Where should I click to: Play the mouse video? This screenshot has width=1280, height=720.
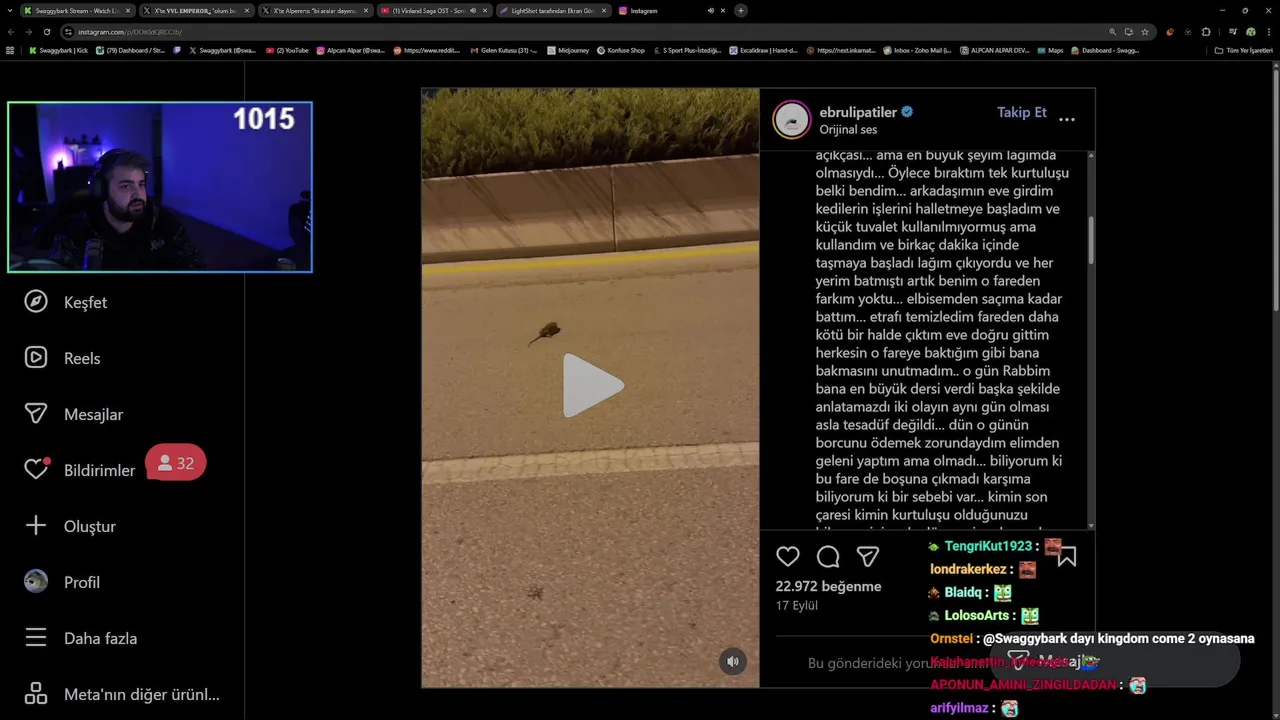[x=592, y=386]
